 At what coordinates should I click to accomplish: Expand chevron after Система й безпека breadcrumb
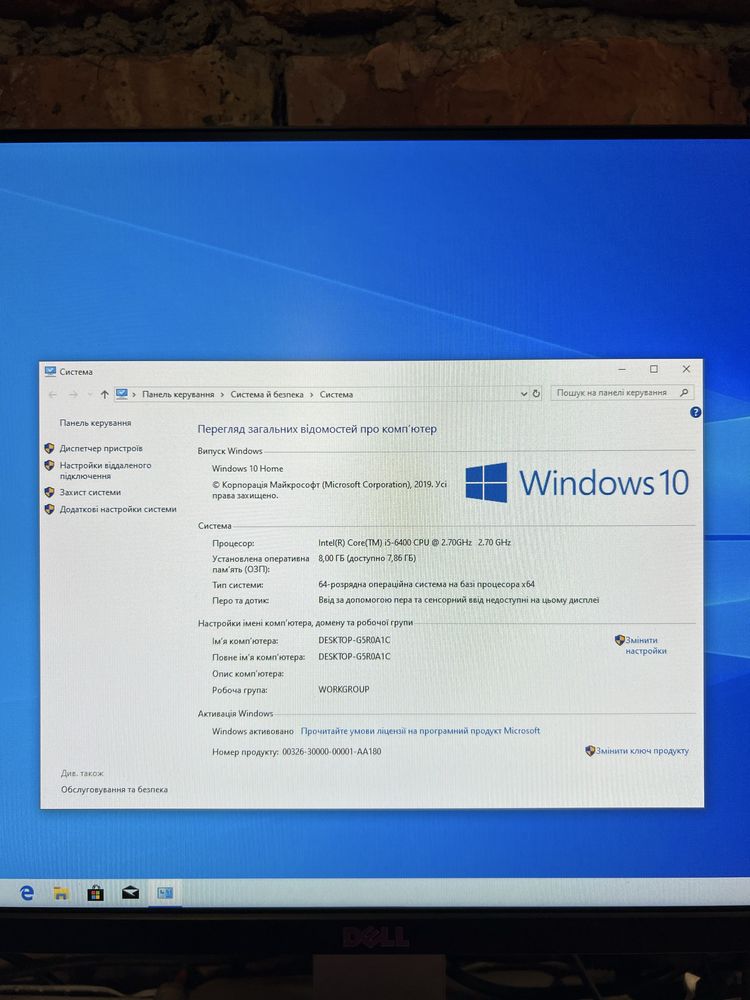(x=311, y=395)
